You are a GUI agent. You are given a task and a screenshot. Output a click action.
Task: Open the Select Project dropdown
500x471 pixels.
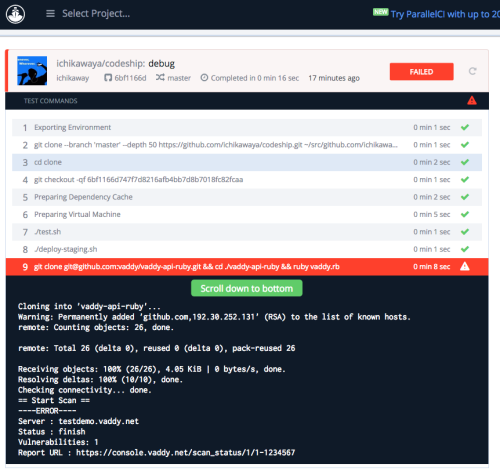pyautogui.click(x=96, y=14)
